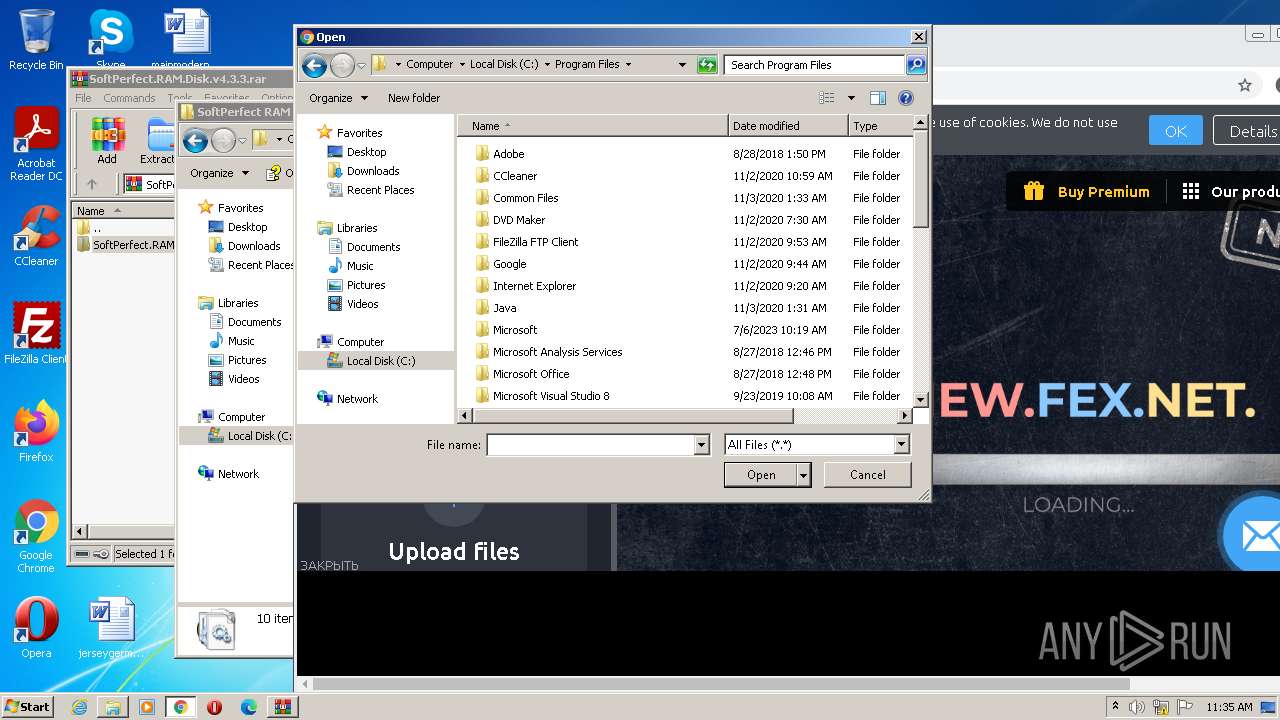Select Videos library in Open dialog
Image resolution: width=1280 pixels, height=720 pixels.
362,304
